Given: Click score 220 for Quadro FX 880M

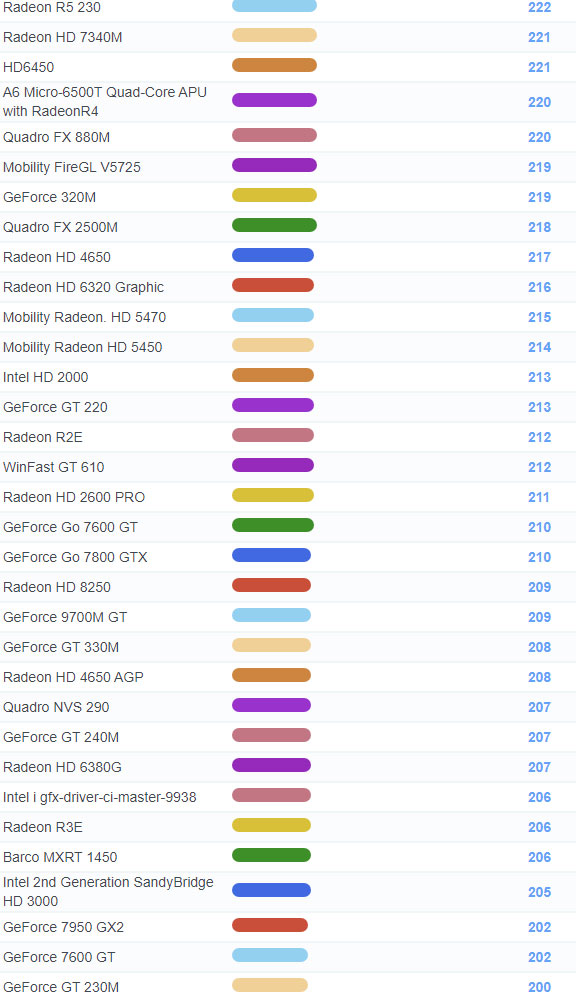Looking at the screenshot, I should pos(540,138).
